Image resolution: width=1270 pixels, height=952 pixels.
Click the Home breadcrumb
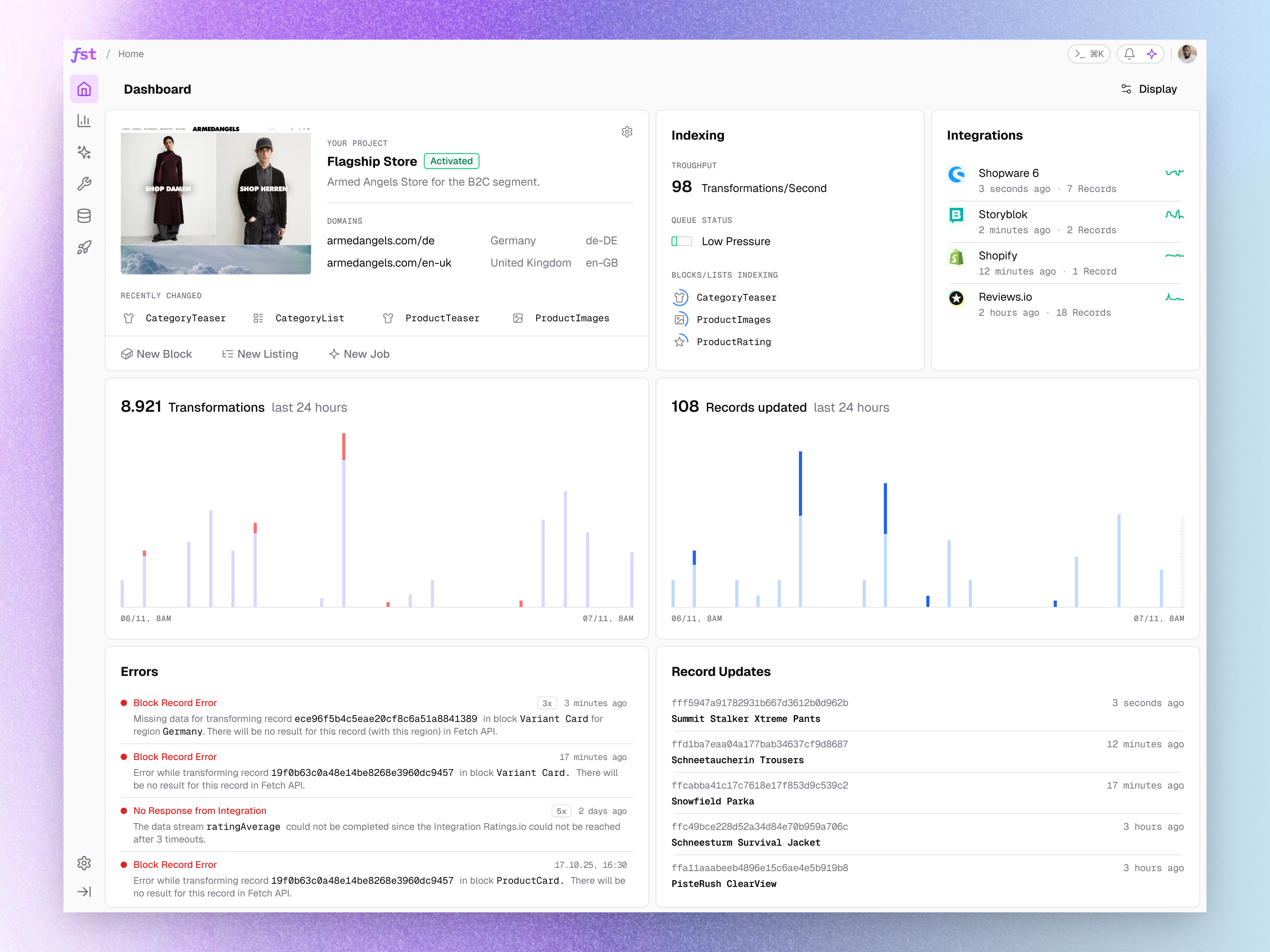(131, 54)
